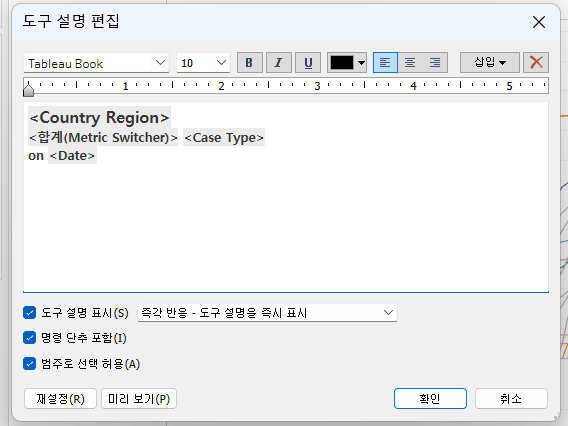This screenshot has height=426, width=568.
Task: Click the <합계(Metric Switcher)> field text
Action: 103,137
